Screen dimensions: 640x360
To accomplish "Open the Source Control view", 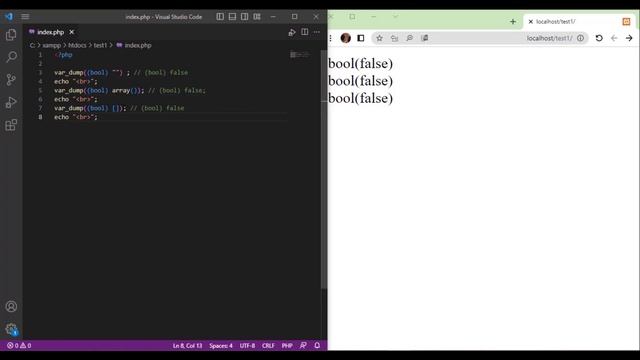I will pyautogui.click(x=11, y=80).
